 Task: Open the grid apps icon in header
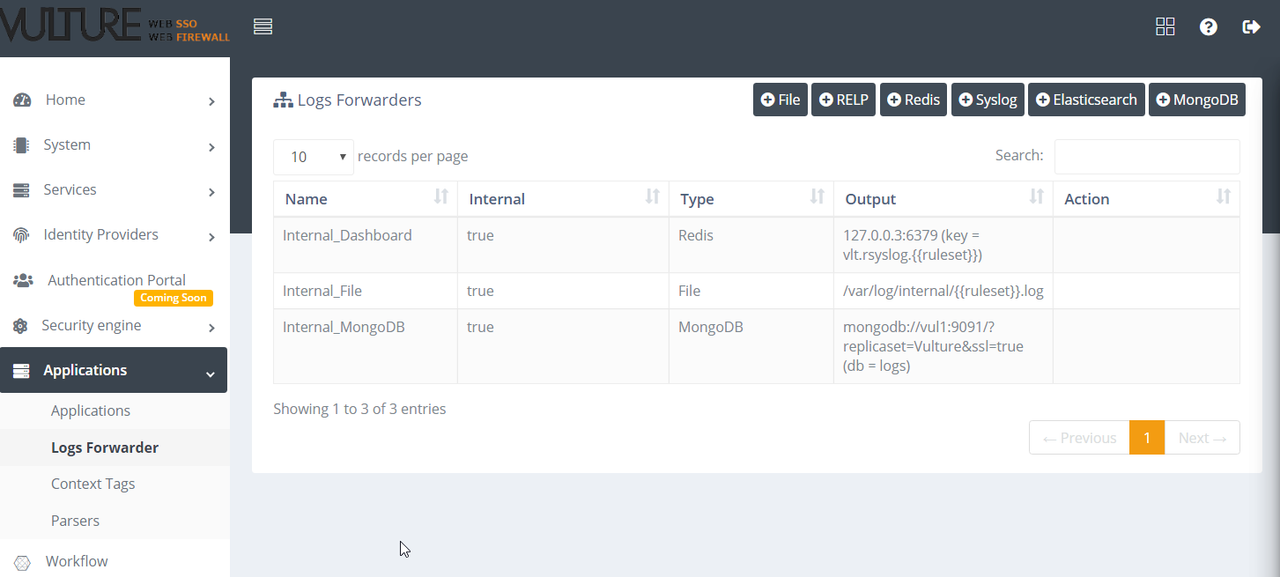(x=1165, y=27)
